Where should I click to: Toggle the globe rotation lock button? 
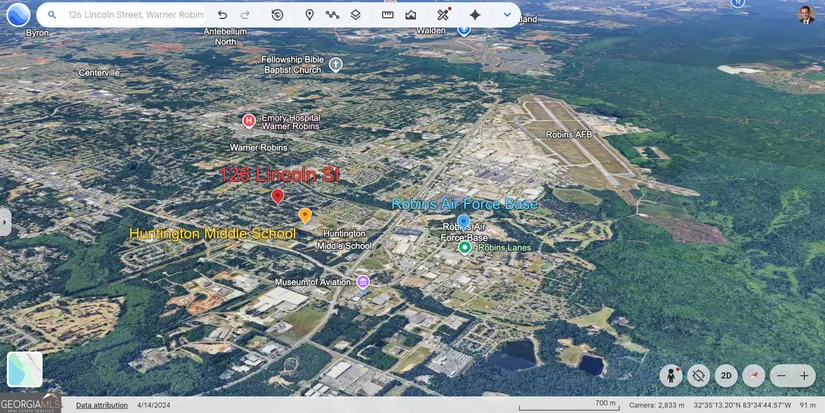pyautogui.click(x=699, y=375)
